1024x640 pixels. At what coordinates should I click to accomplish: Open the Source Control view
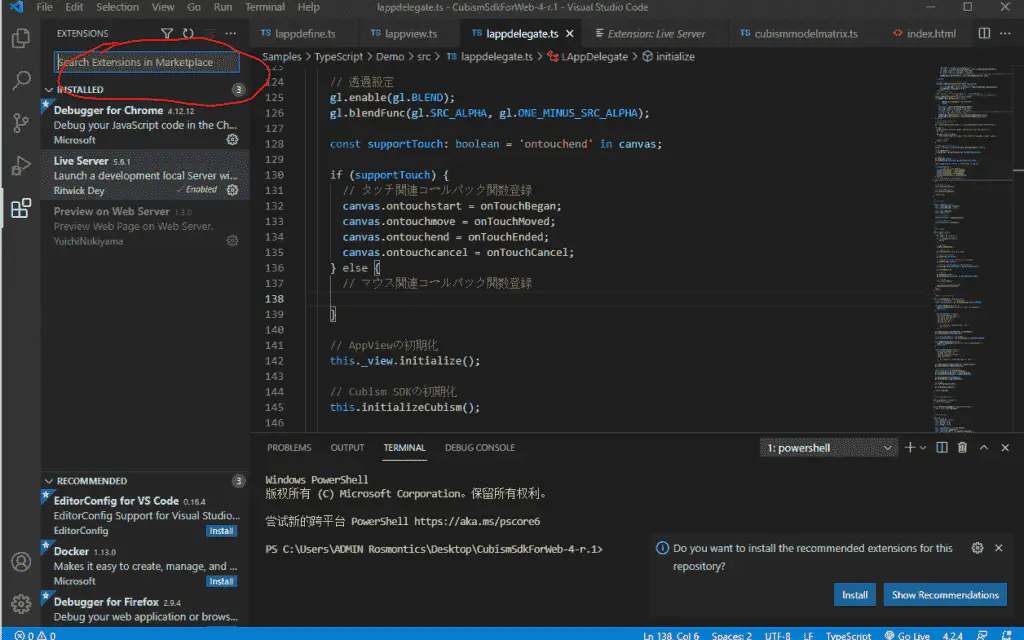pos(21,123)
